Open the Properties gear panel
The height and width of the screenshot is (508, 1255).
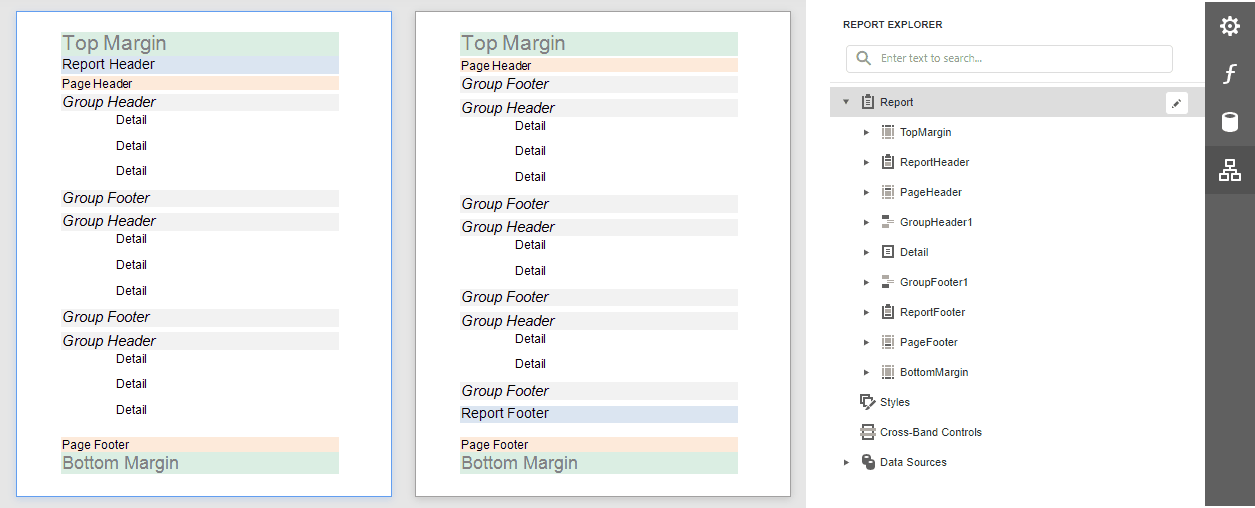point(1229,26)
